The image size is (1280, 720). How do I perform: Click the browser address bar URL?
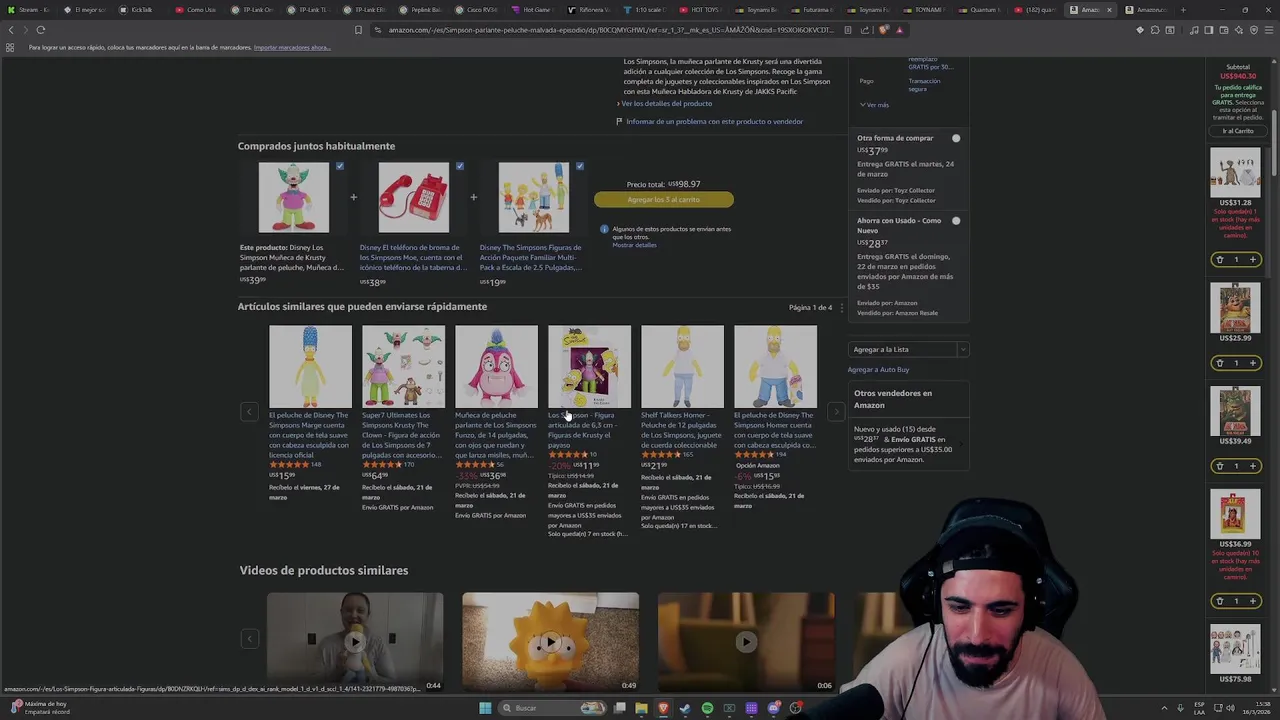click(x=610, y=30)
